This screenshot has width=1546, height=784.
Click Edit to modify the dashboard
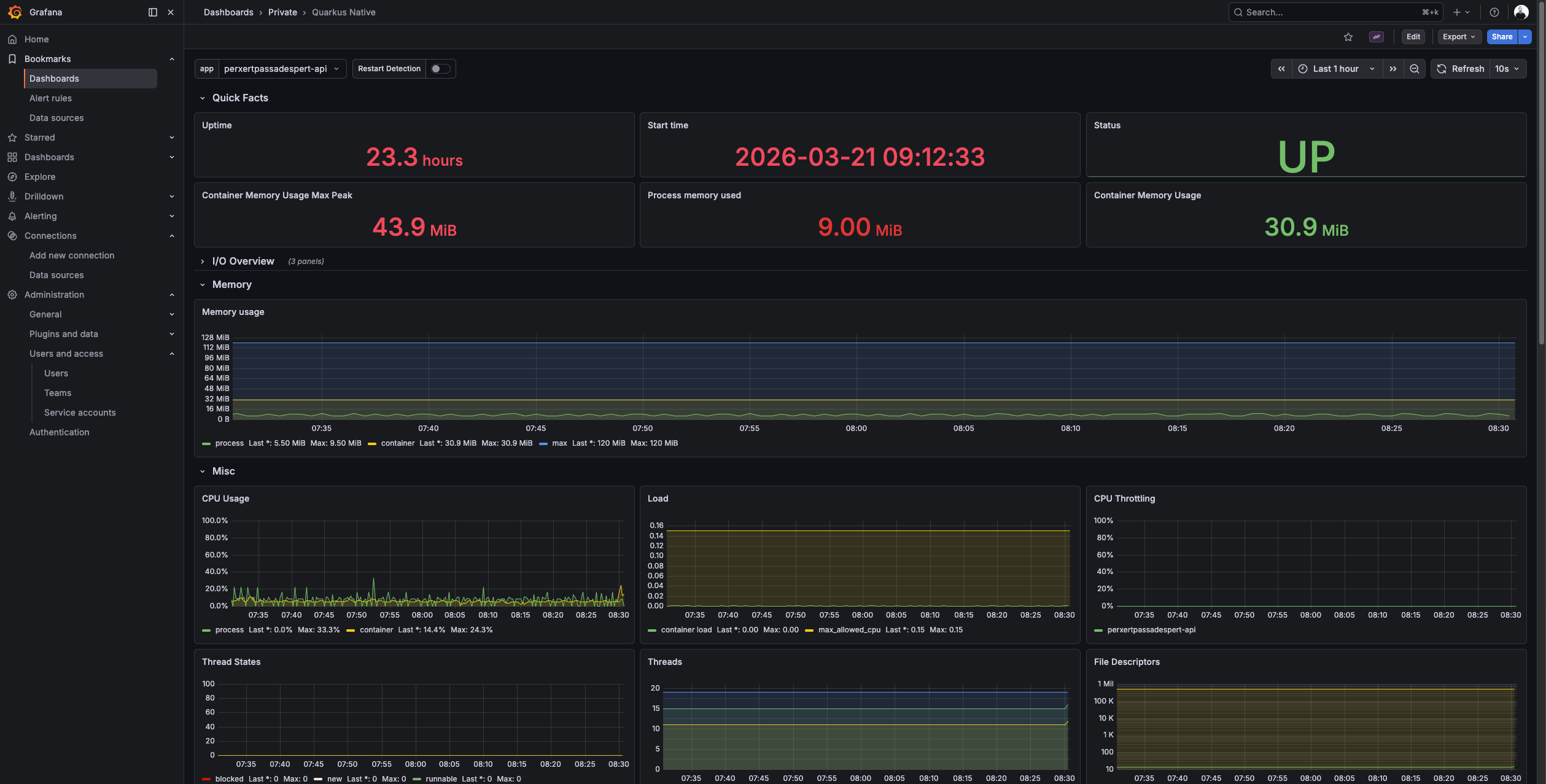tap(1413, 37)
